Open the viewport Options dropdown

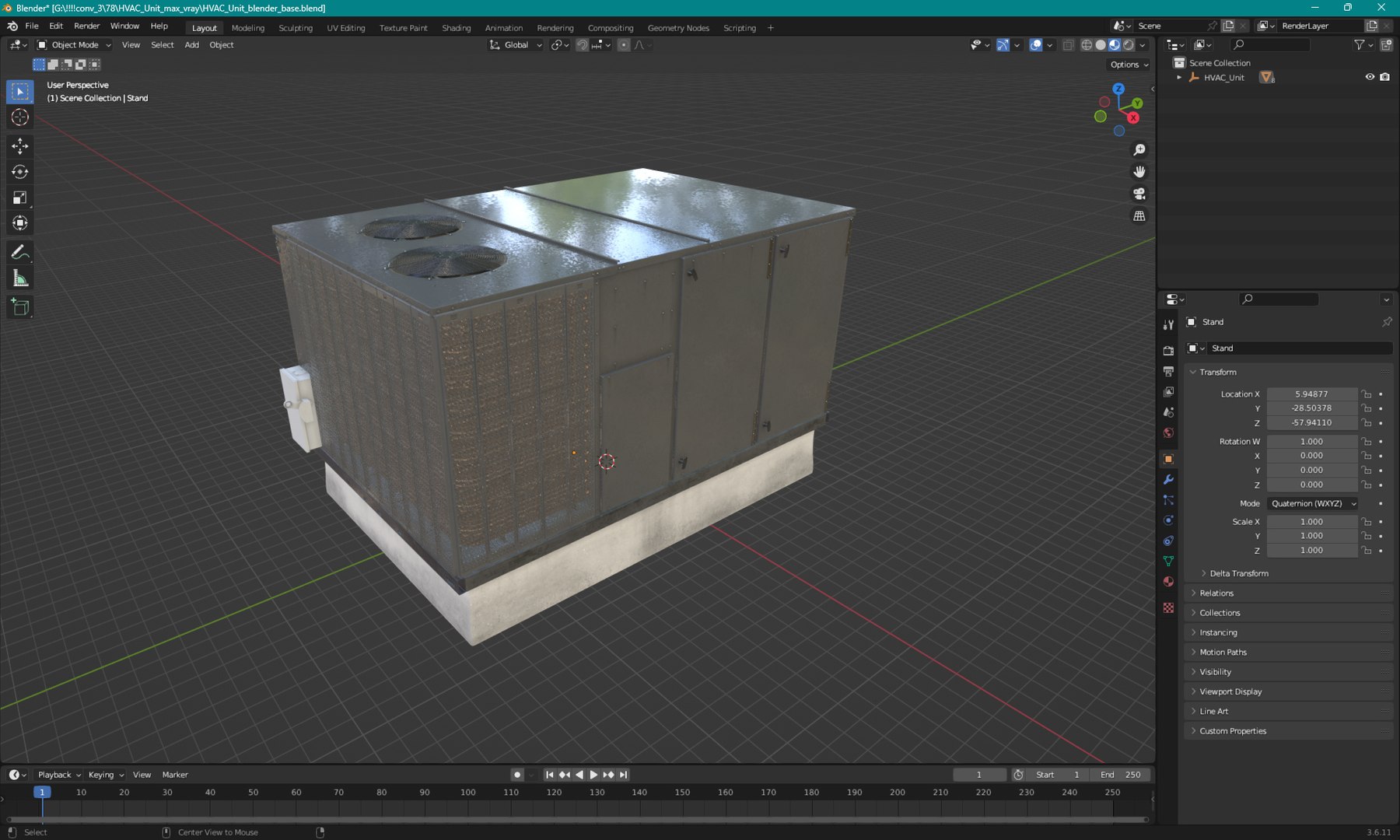pos(1129,65)
